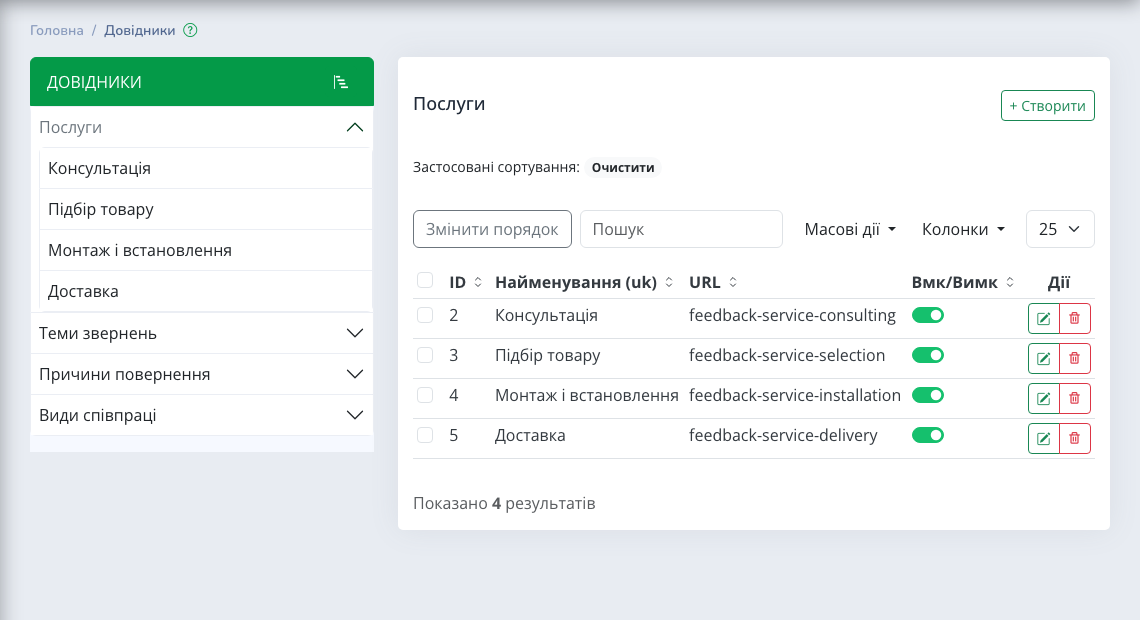Select the checkbox for row ID 4
Image resolution: width=1140 pixels, height=620 pixels.
coord(425,395)
